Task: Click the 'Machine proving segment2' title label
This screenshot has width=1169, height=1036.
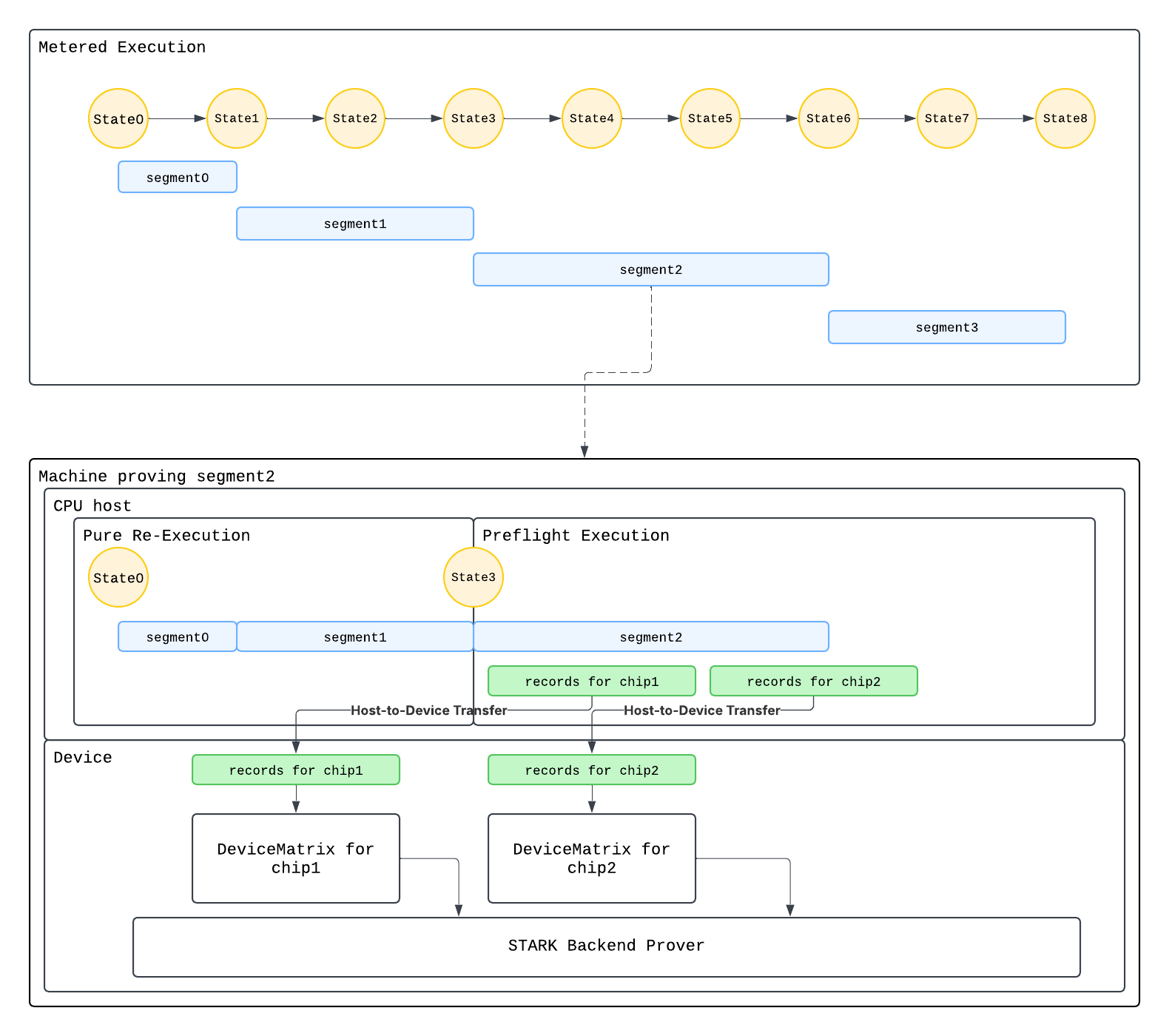Action: coord(157,477)
